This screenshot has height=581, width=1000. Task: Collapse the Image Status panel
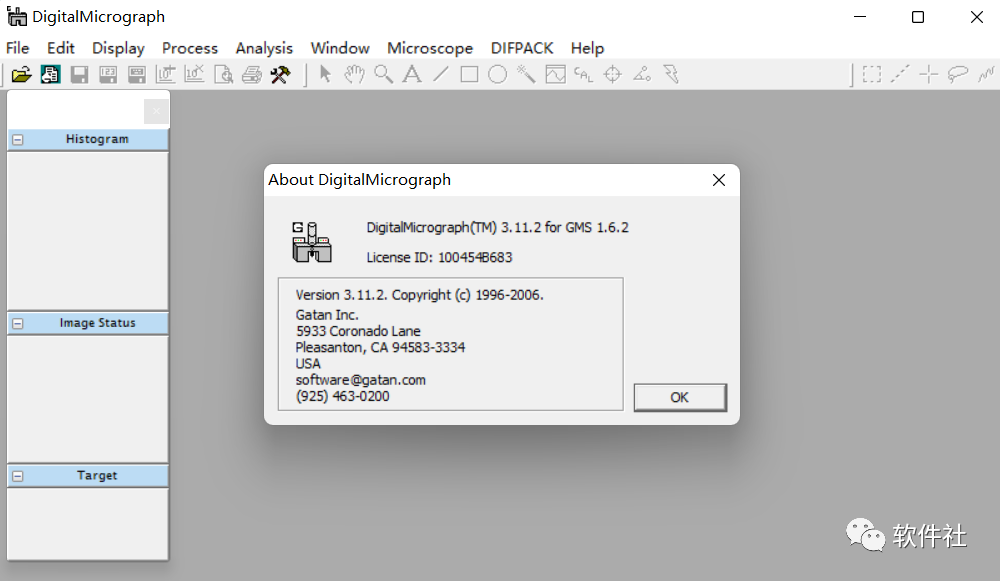pos(18,323)
